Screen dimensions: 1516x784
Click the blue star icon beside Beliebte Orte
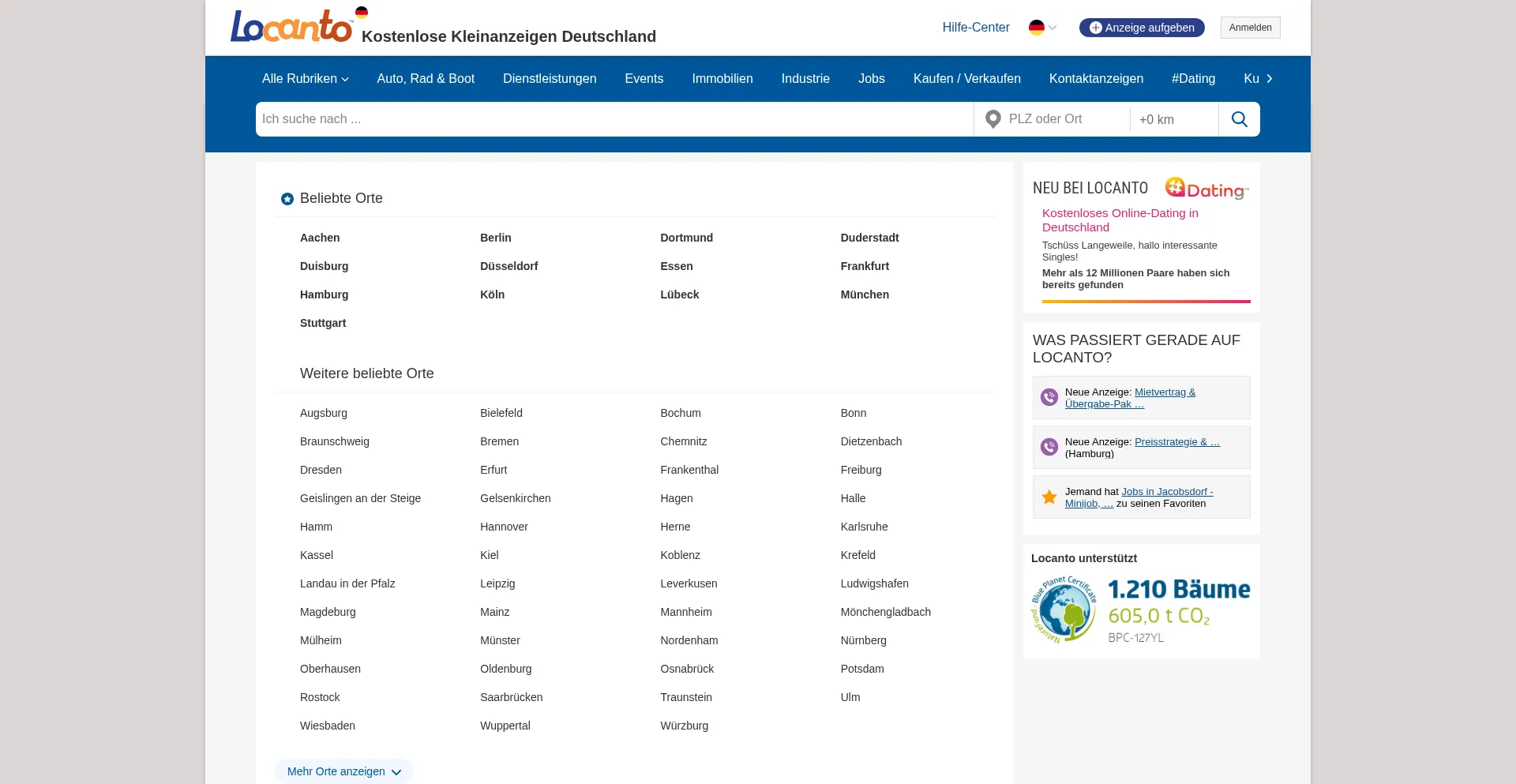click(x=287, y=199)
